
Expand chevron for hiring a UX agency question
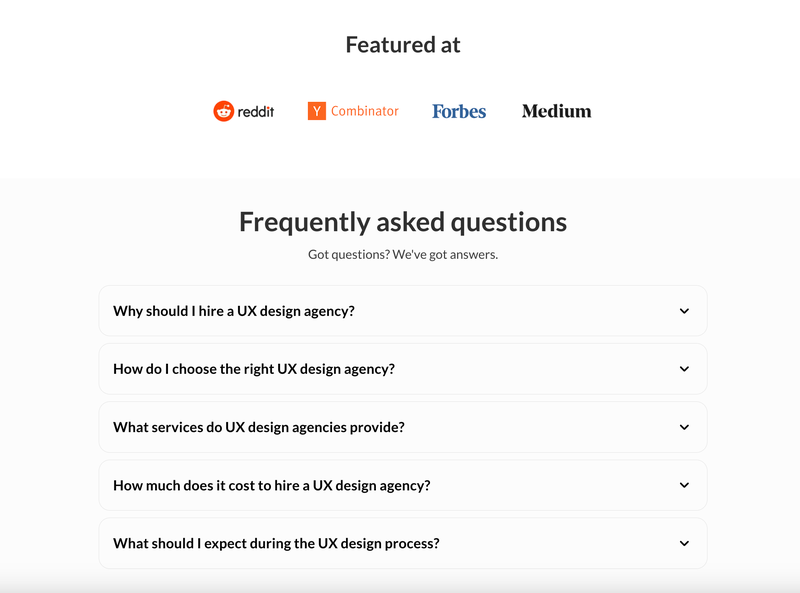684,311
